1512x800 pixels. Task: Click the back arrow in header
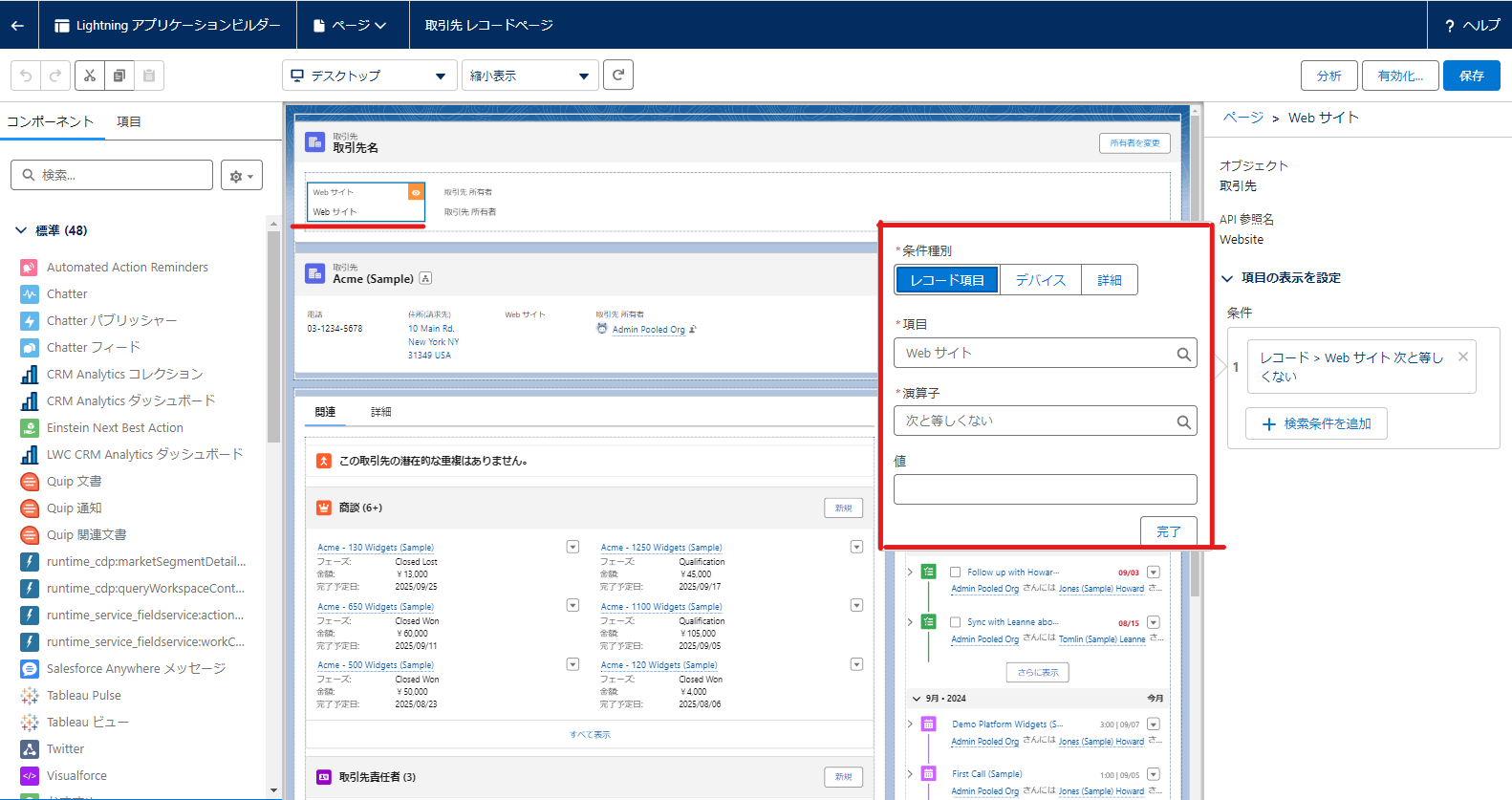17,25
